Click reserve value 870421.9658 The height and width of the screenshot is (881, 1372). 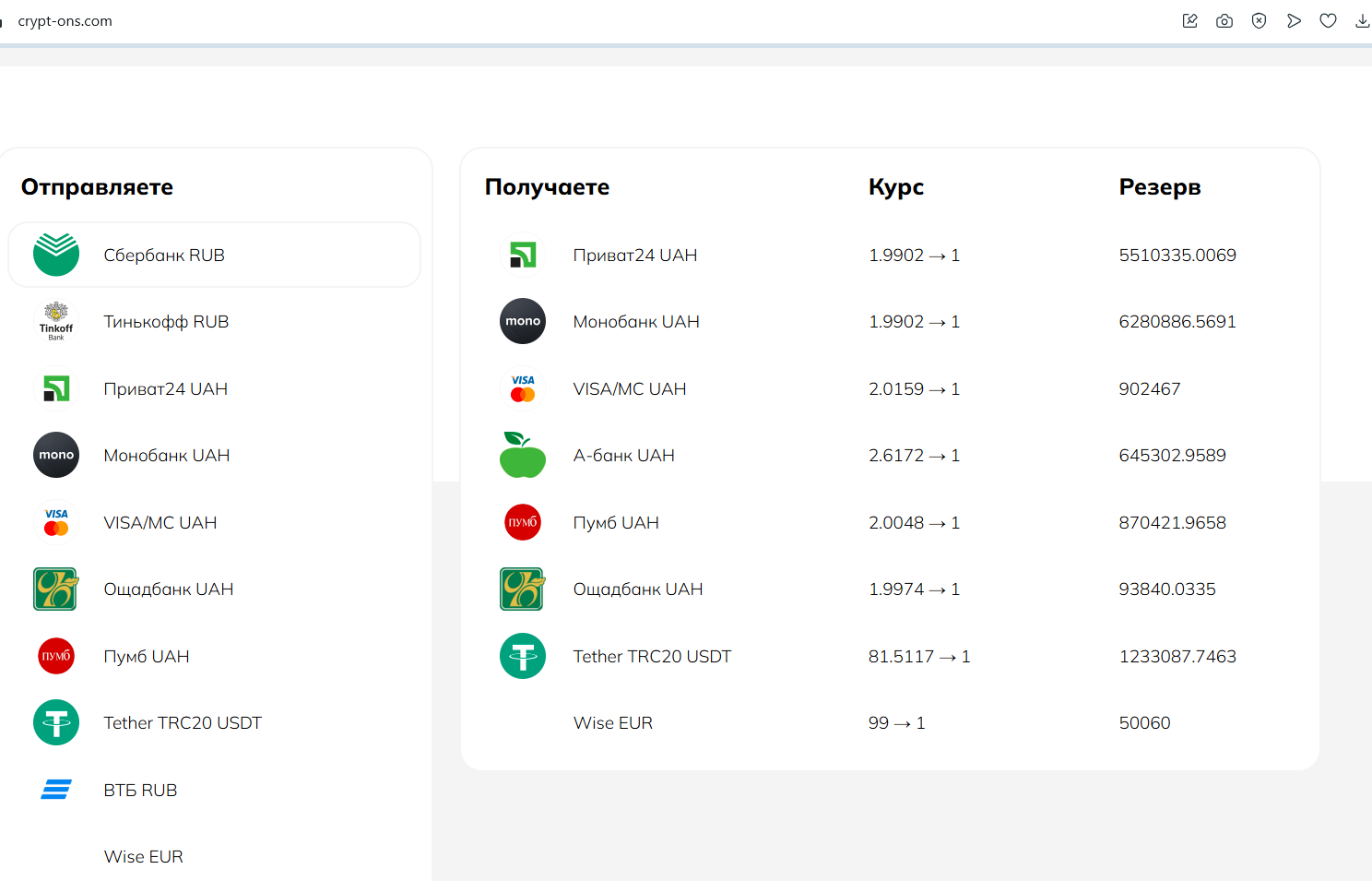[x=1172, y=522]
